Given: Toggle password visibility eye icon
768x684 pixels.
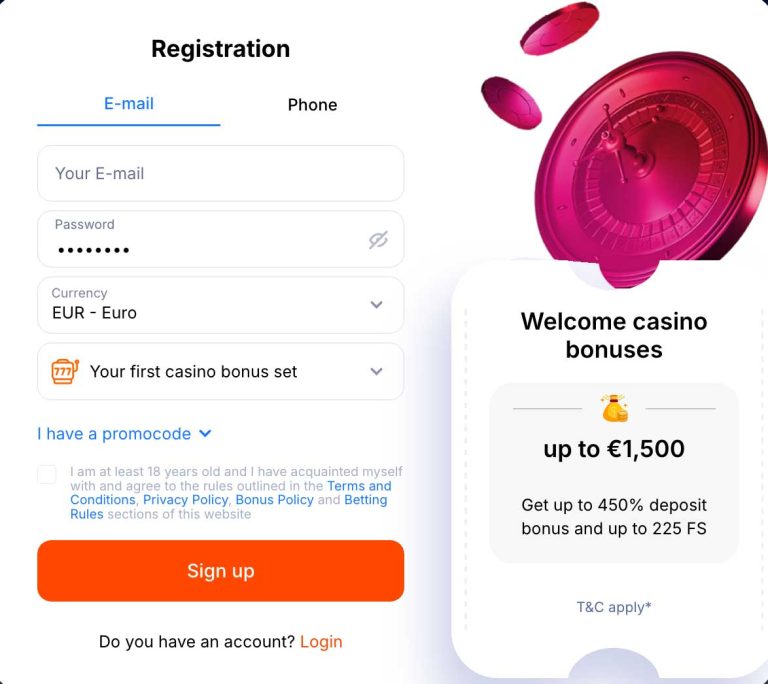Looking at the screenshot, I should click(377, 240).
